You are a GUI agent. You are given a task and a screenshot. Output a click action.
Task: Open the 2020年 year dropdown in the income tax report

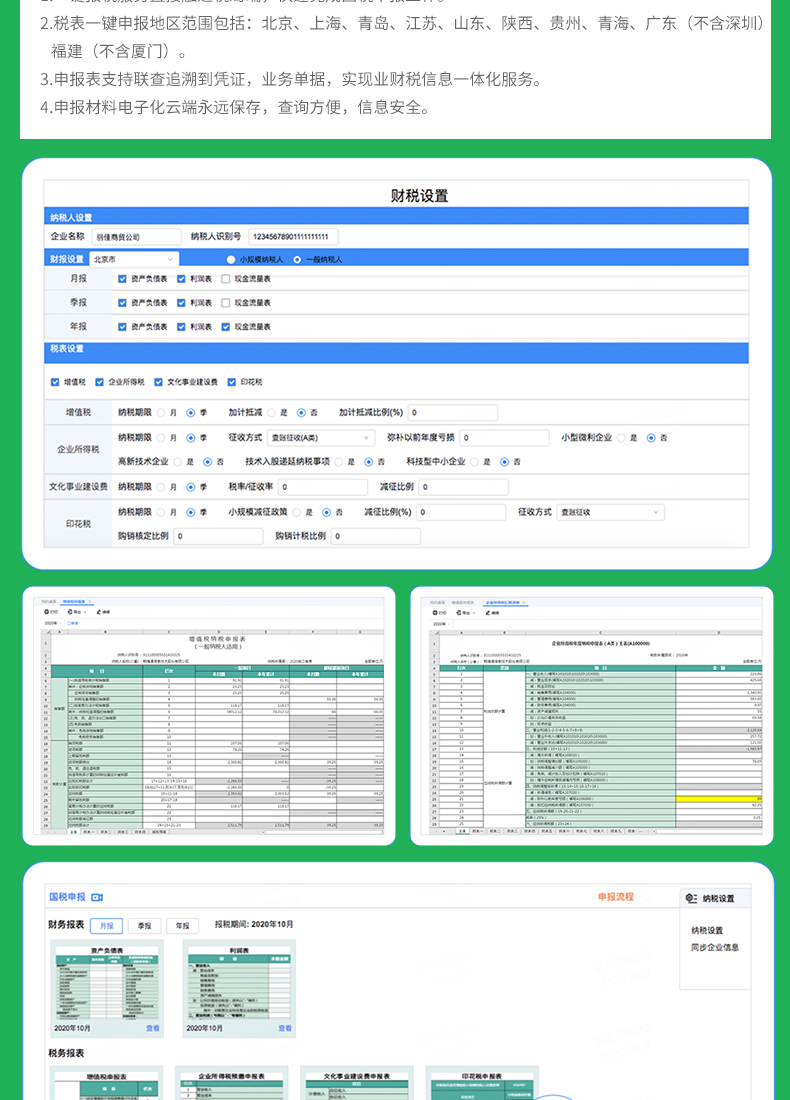tap(441, 624)
